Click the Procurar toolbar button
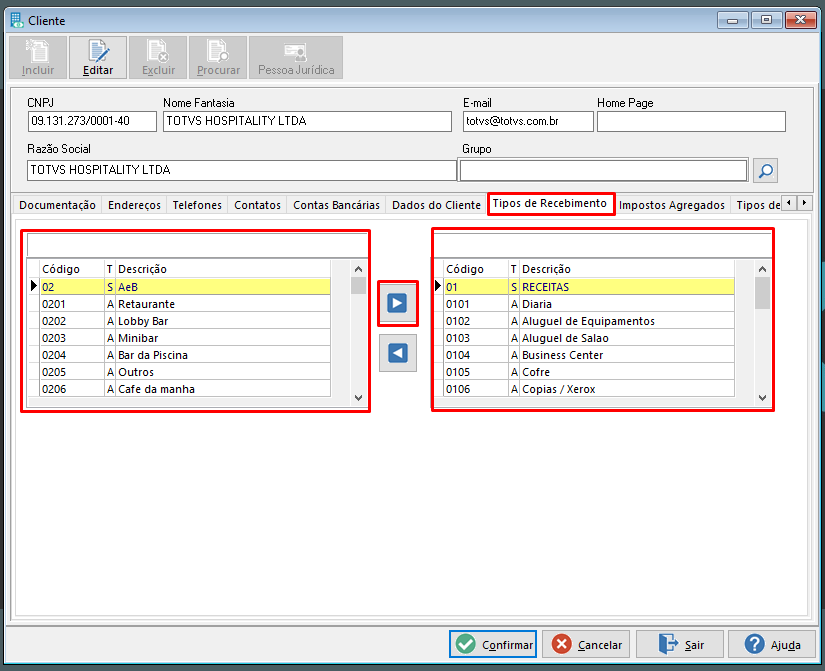Image resolution: width=825 pixels, height=671 pixels. [x=218, y=57]
